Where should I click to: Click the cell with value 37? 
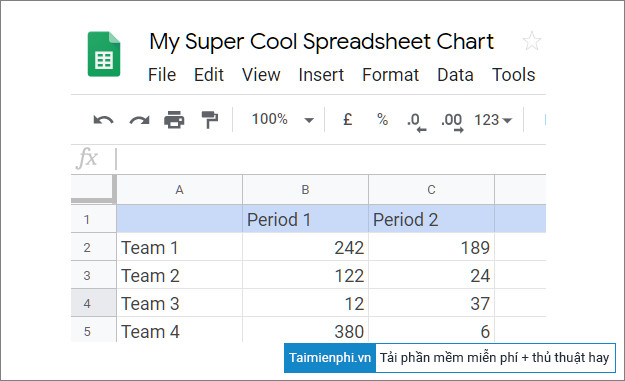point(431,303)
